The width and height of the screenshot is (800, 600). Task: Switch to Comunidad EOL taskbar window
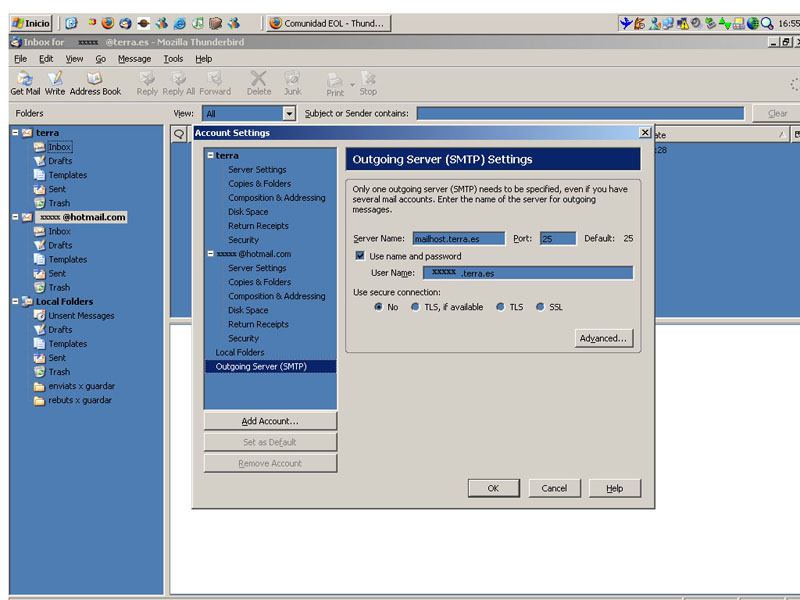pyautogui.click(x=329, y=23)
